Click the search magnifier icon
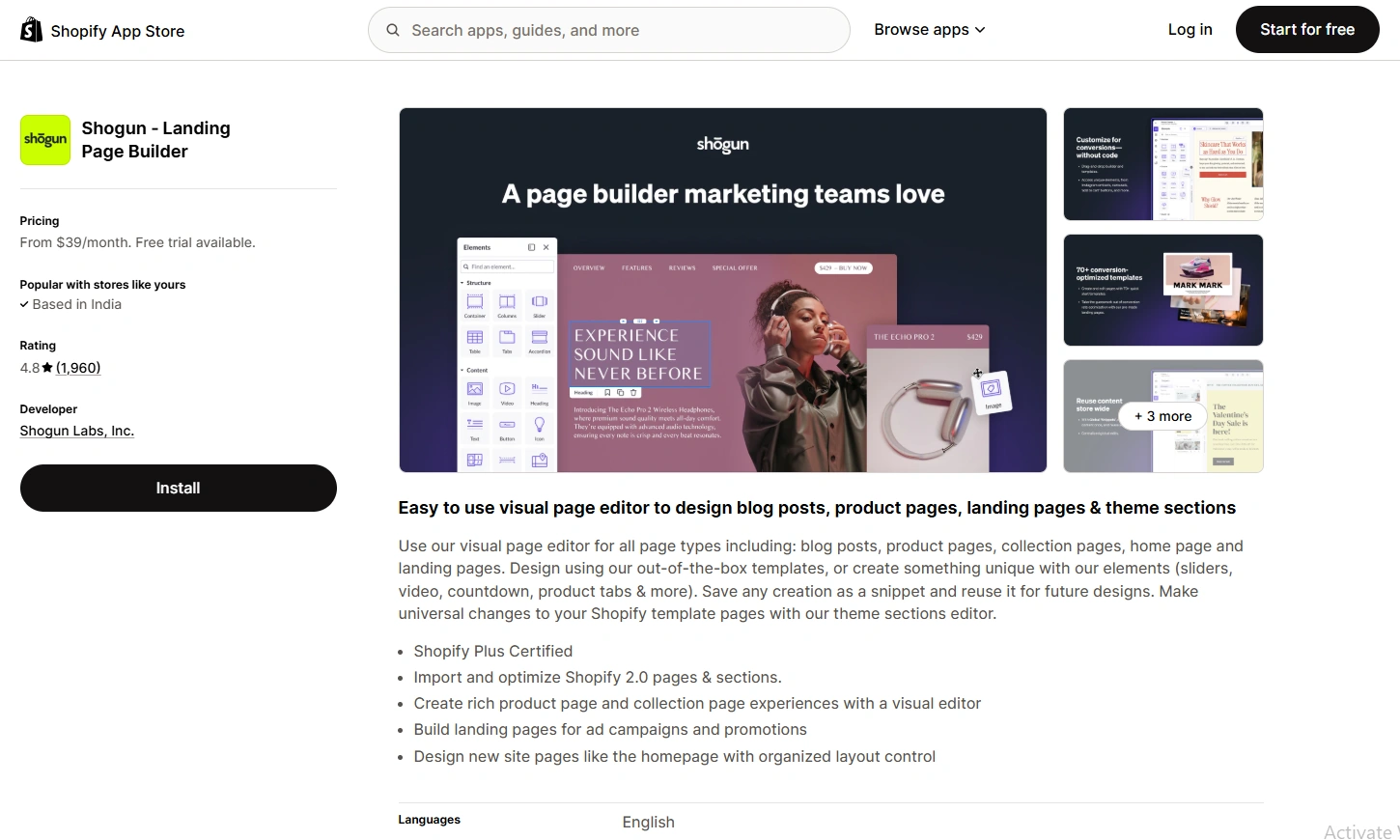Screen dimensions: 1400x840 [393, 30]
